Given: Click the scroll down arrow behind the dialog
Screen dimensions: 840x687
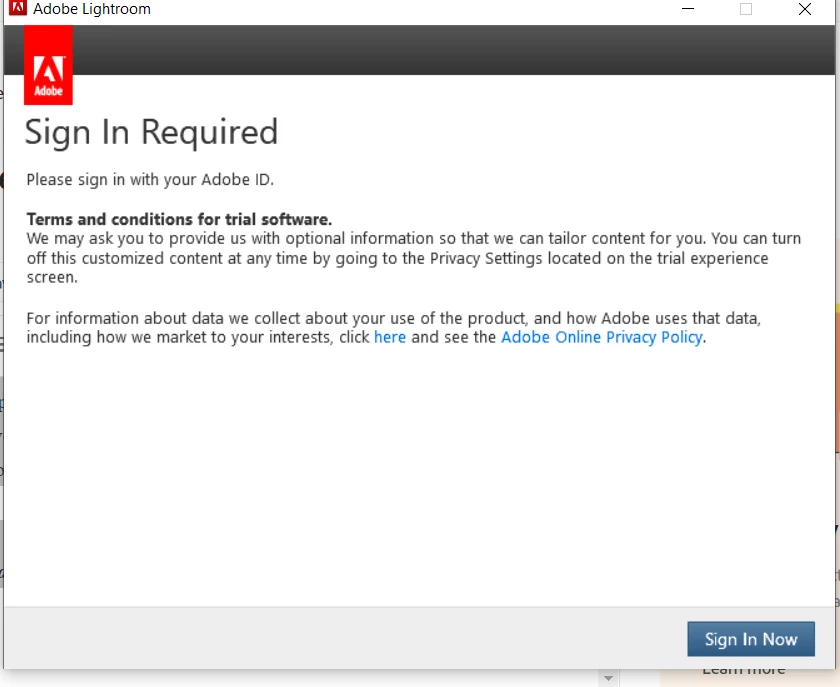Looking at the screenshot, I should click(x=608, y=678).
